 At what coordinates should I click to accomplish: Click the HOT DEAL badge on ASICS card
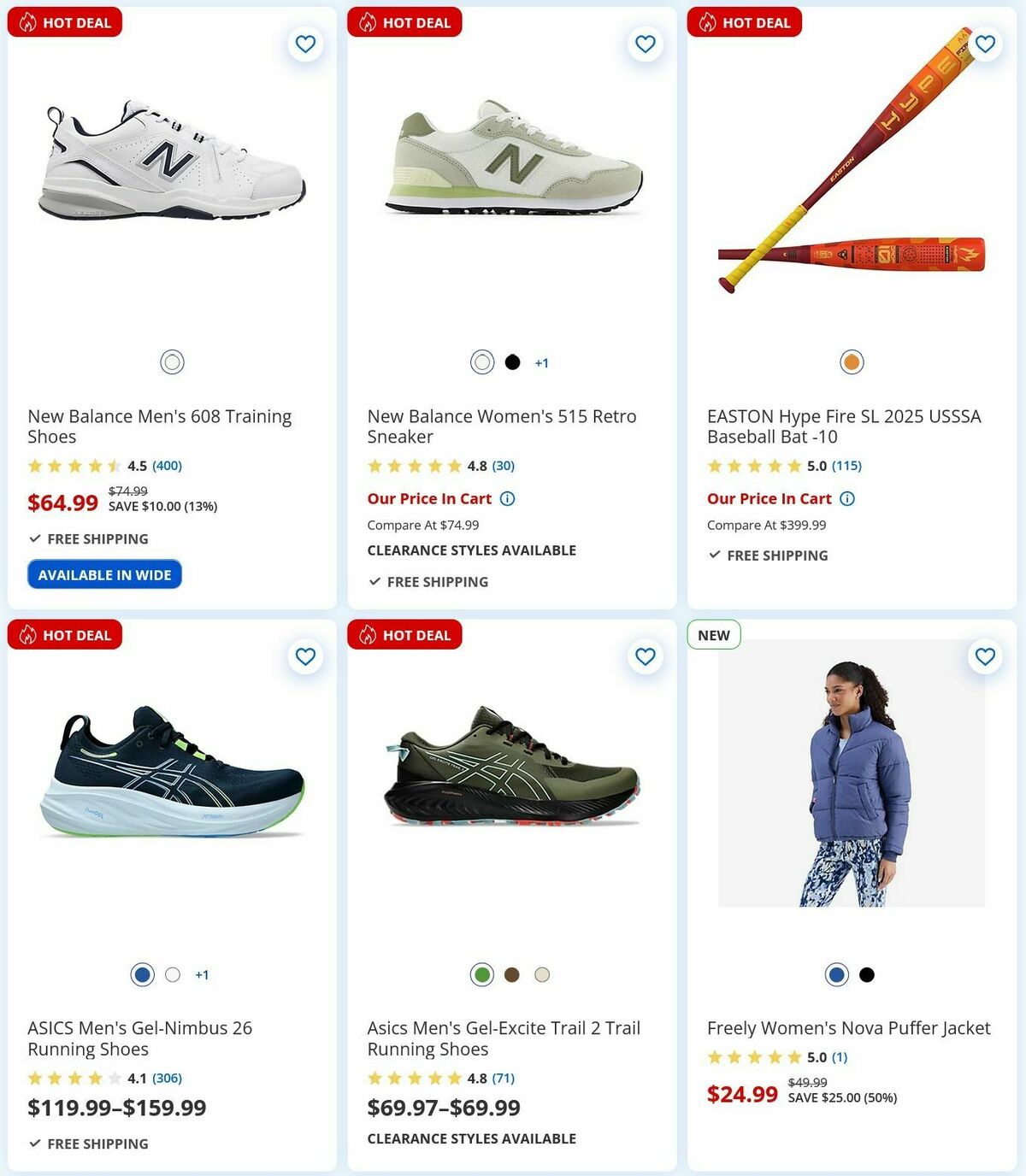64,635
